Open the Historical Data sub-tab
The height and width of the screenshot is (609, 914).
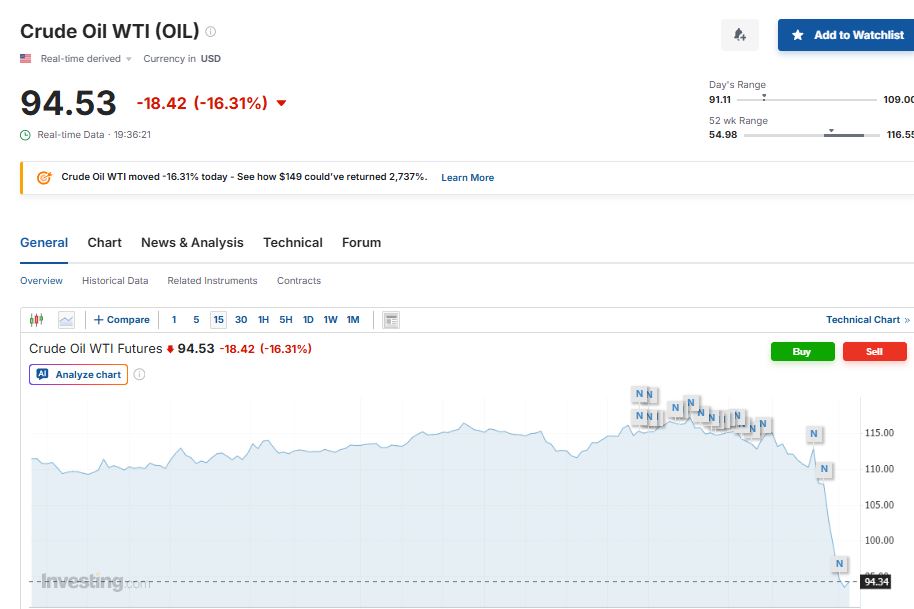(x=115, y=281)
